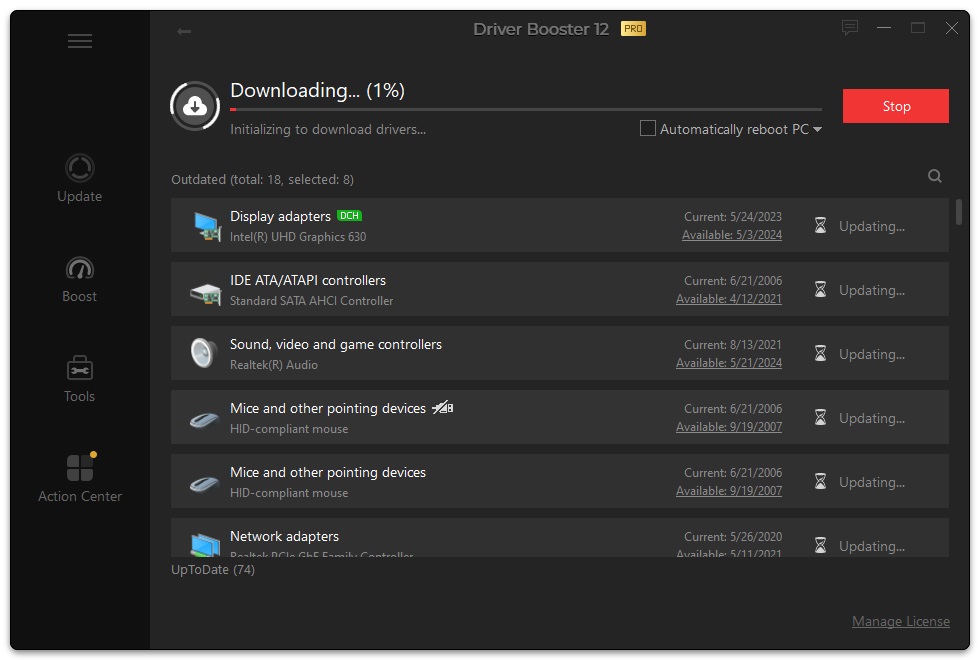Click hourglass icon for first HID-compliant mouse
This screenshot has height=660, width=980.
point(821,418)
